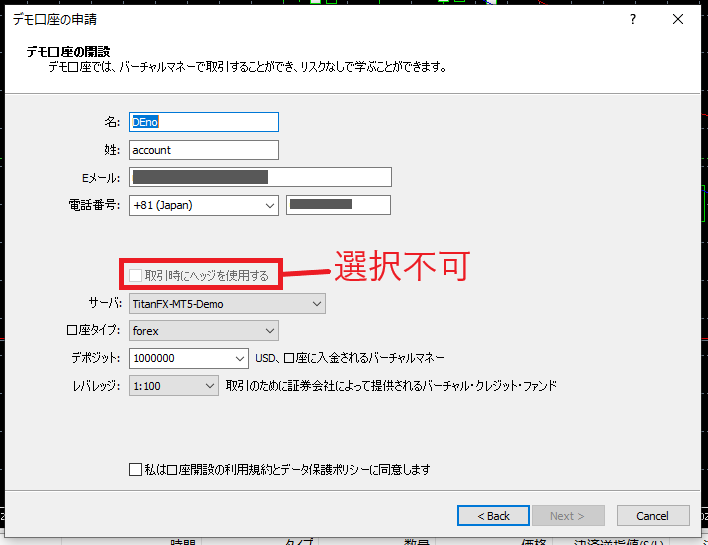Viewport: 708px width, 545px height.
Task: Click the 口座タイプ: label
Action: point(93,331)
